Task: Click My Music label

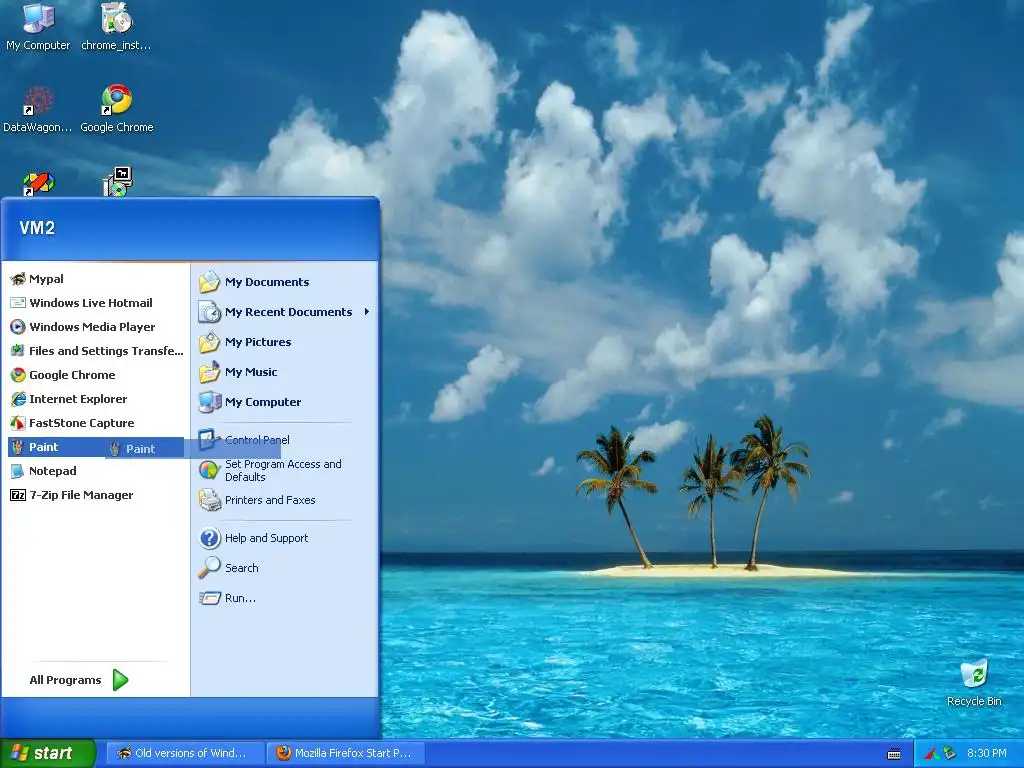Action: [x=251, y=372]
